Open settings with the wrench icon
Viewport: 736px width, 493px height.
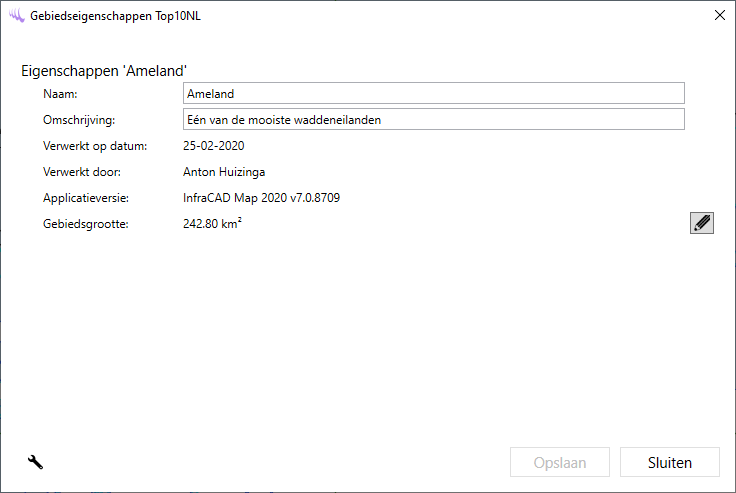(x=35, y=462)
